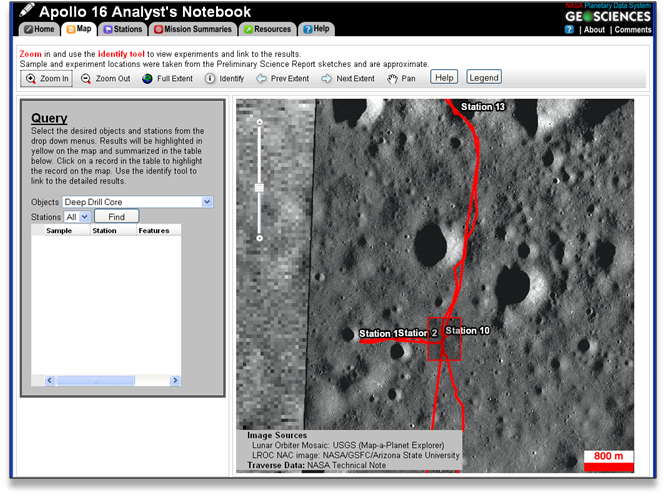
Task: Open the Mission Summaries tab
Action: [193, 29]
